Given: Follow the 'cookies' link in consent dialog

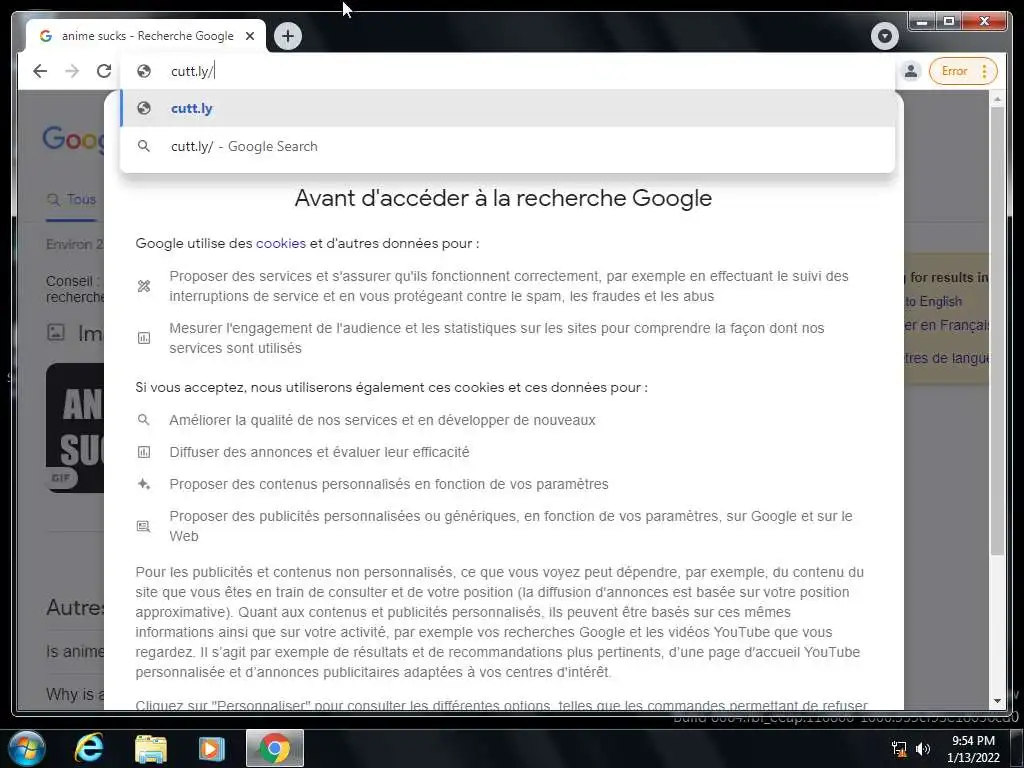Looking at the screenshot, I should (281, 244).
